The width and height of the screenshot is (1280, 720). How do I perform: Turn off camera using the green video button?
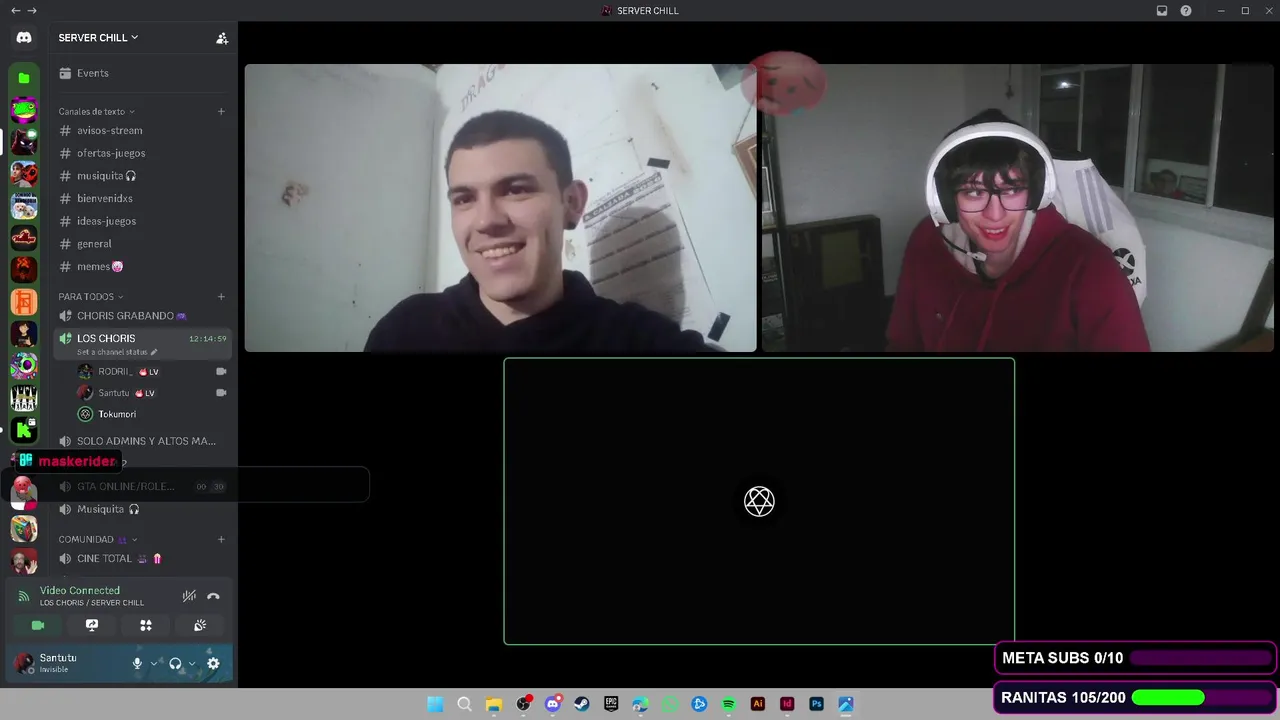click(x=38, y=625)
